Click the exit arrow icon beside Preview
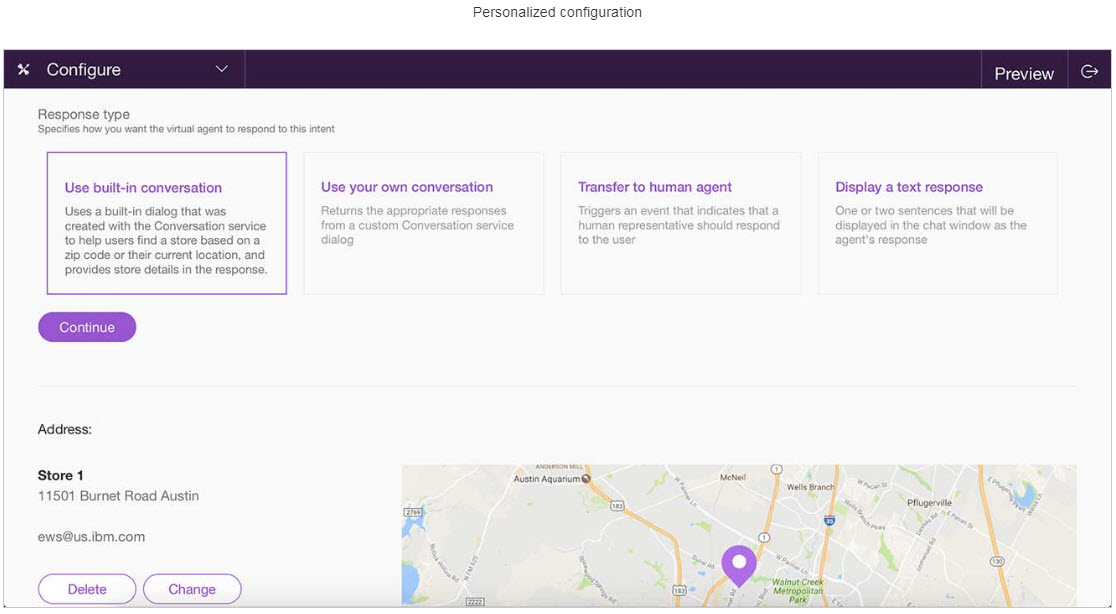 coord(1090,71)
